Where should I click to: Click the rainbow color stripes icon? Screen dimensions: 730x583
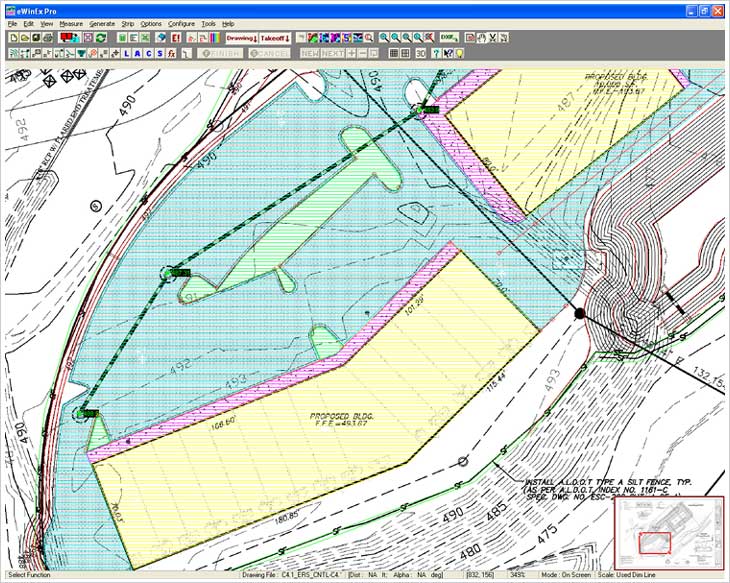point(215,38)
